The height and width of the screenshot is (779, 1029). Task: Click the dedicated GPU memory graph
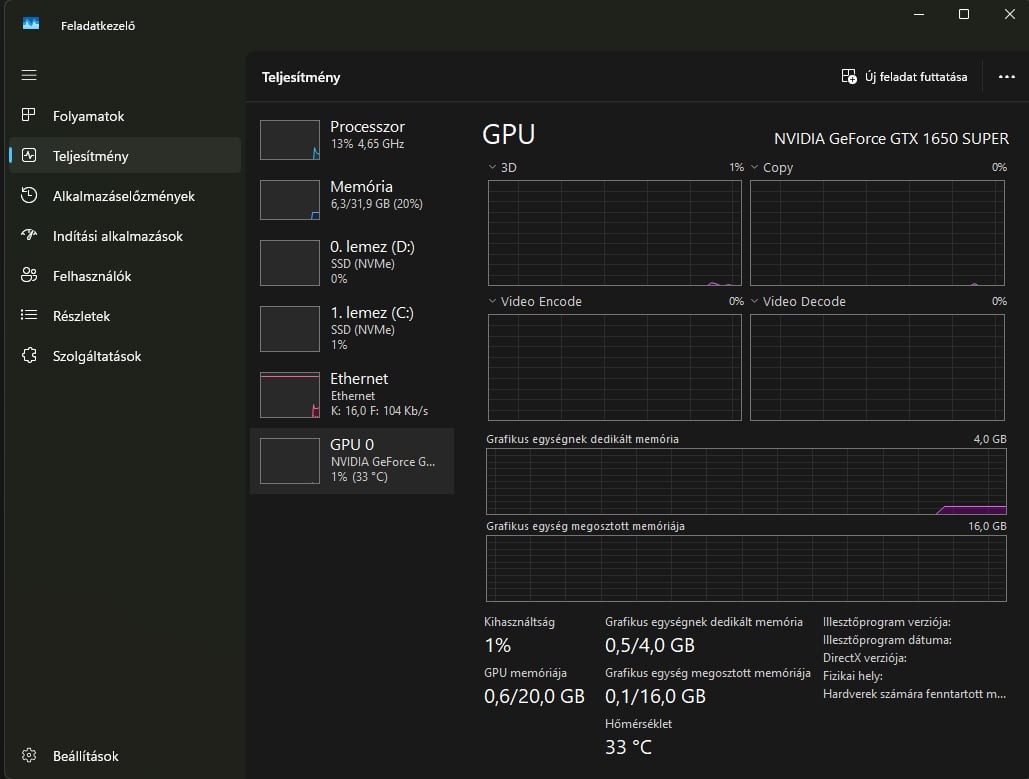click(x=746, y=481)
